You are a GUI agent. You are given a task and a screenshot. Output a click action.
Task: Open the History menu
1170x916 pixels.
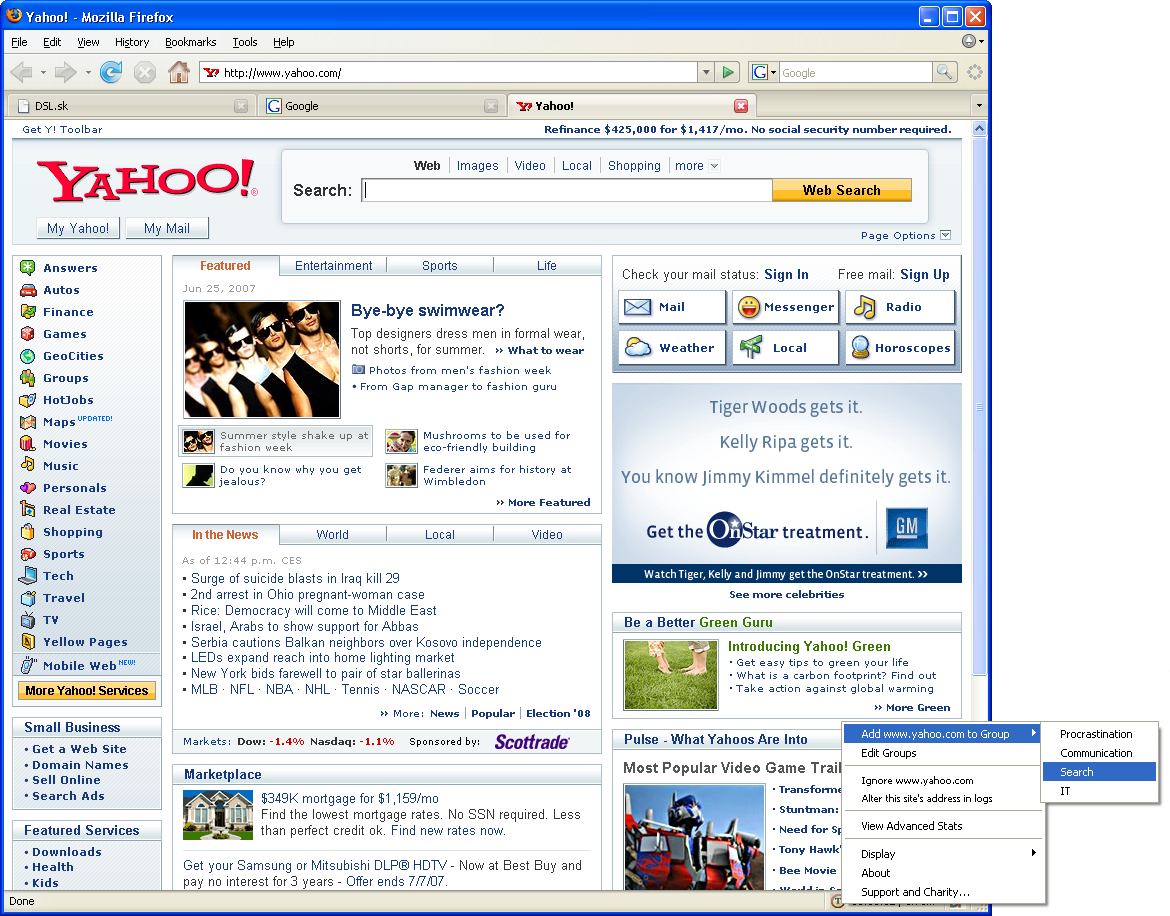[x=131, y=42]
